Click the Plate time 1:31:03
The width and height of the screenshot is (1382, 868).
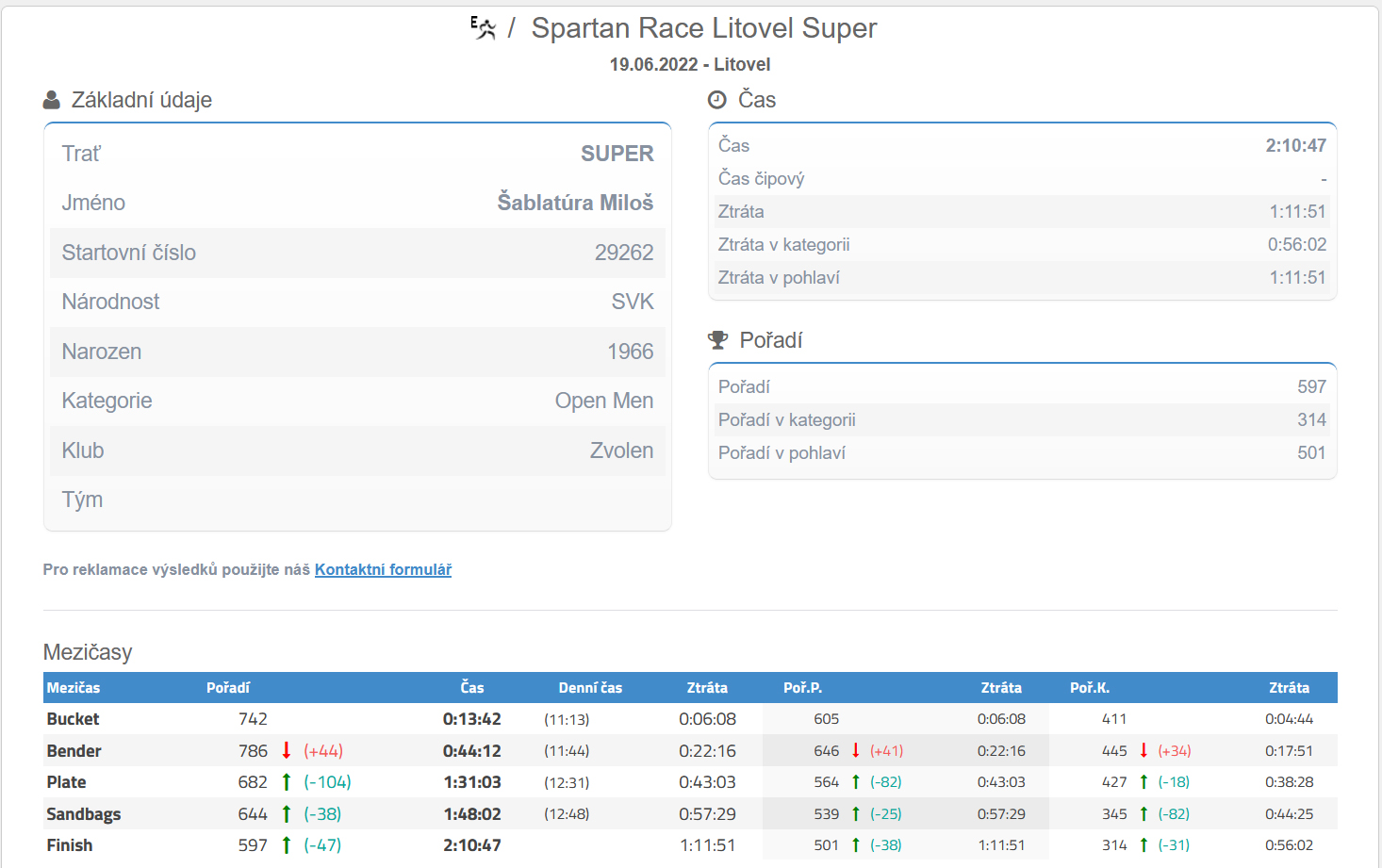pos(472,782)
